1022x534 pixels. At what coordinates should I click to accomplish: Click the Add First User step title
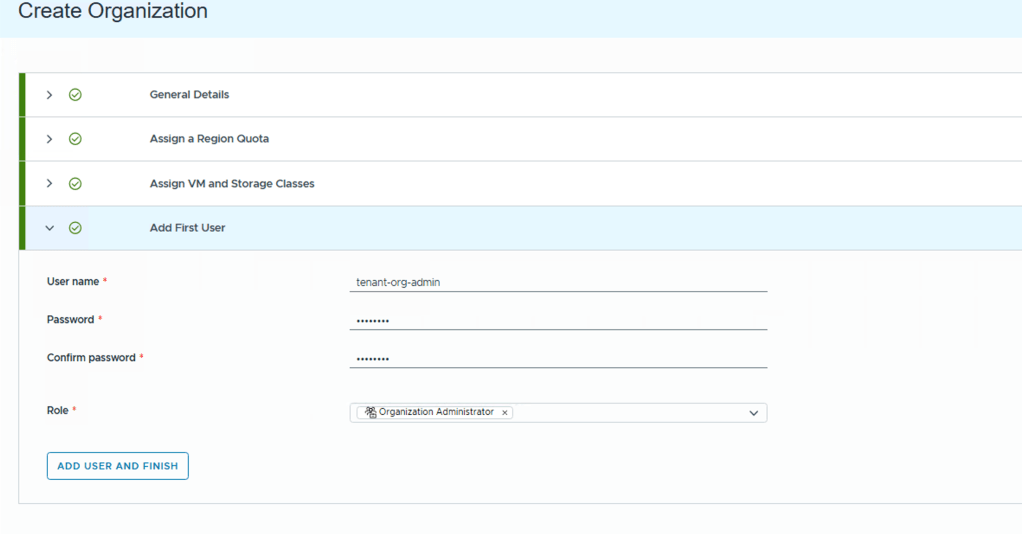[x=187, y=228]
